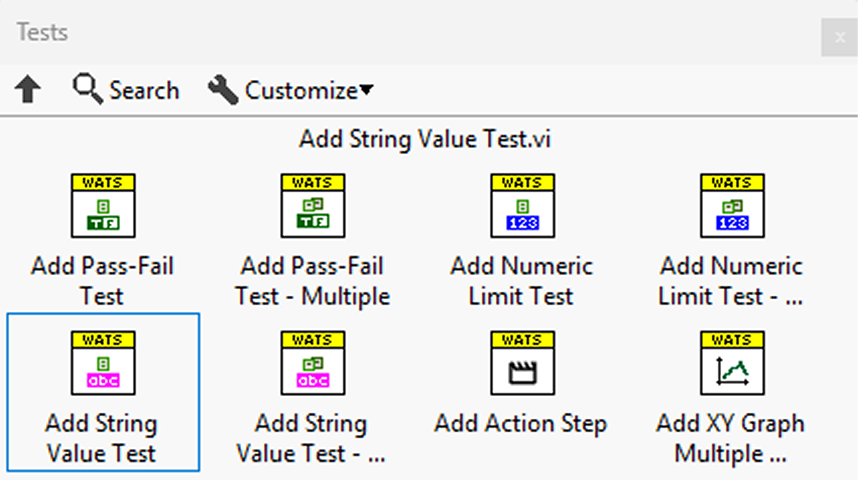Select the Add String Value Test icon
Viewport: 858px width, 480px height.
(x=102, y=361)
